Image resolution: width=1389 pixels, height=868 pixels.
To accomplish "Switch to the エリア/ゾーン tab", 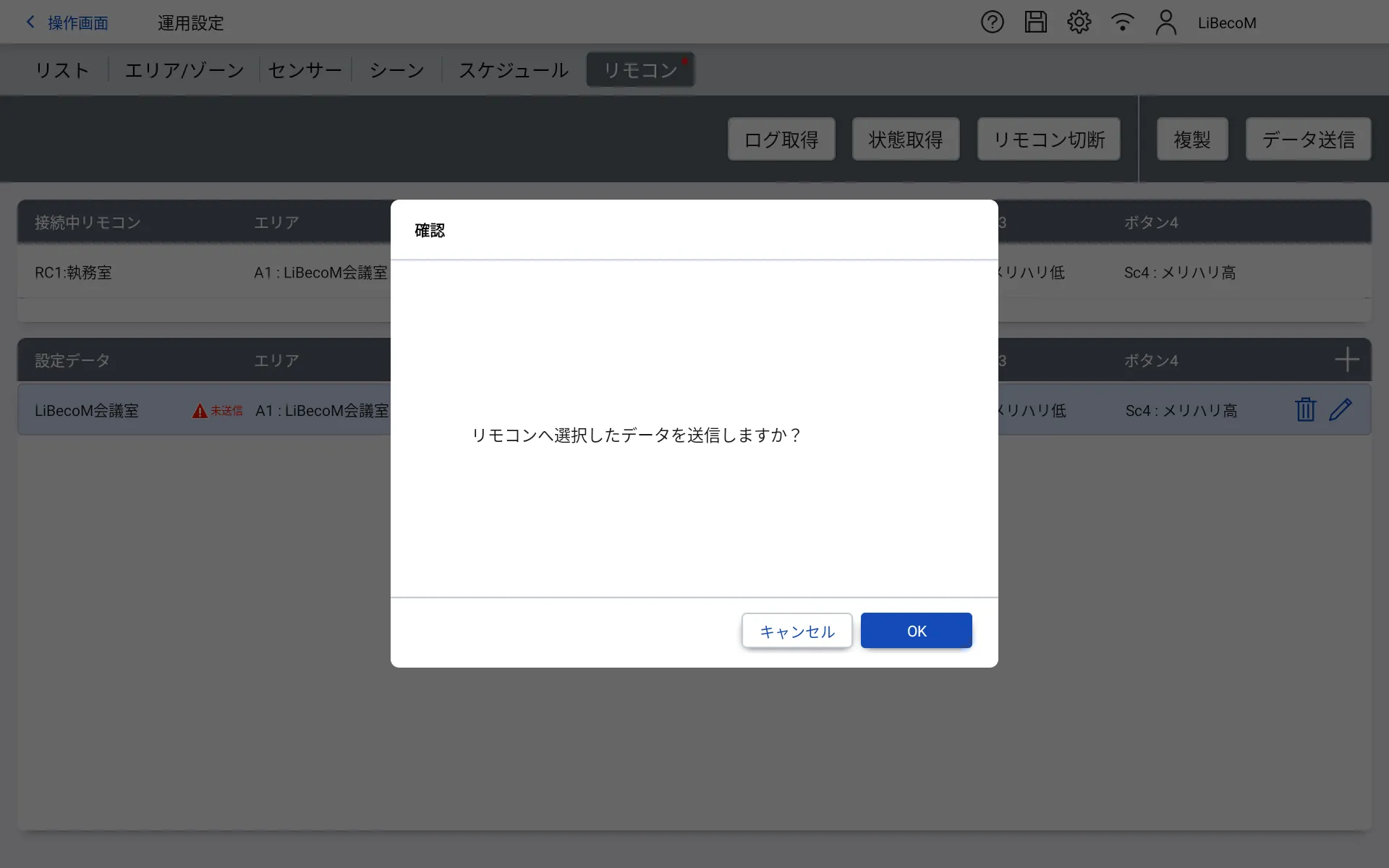I will pyautogui.click(x=184, y=70).
